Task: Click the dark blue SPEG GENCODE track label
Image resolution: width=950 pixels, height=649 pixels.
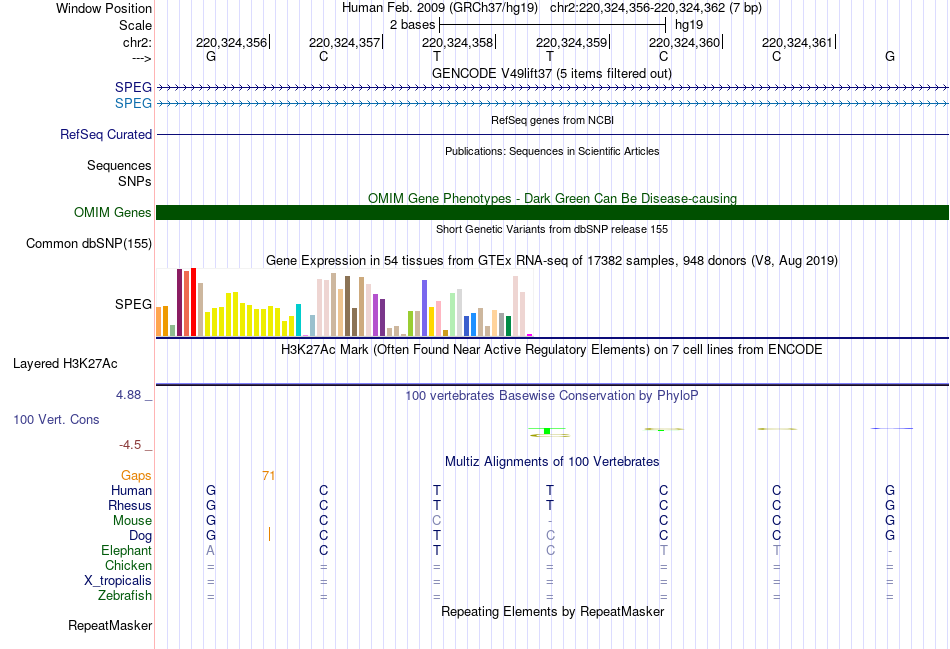Action: click(133, 87)
